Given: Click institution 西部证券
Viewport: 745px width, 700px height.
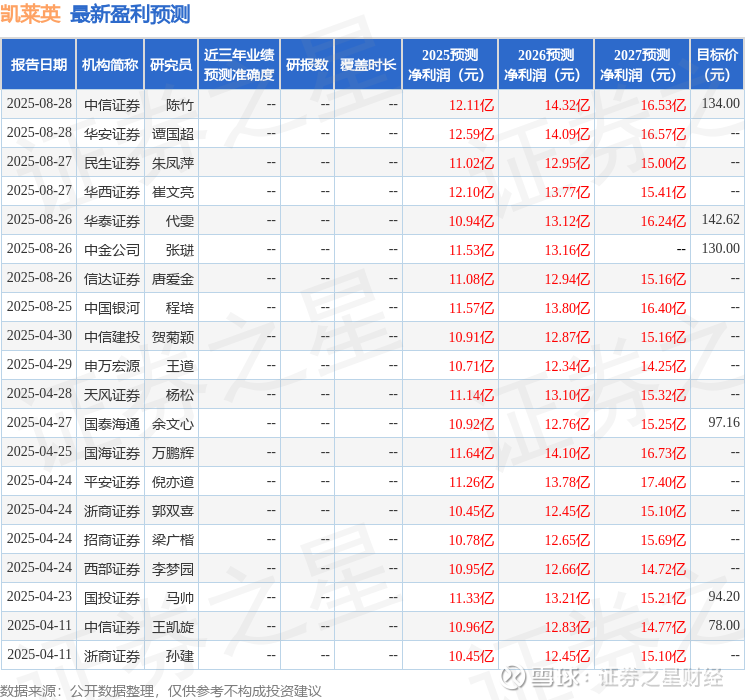Looking at the screenshot, I should pyautogui.click(x=112, y=569).
